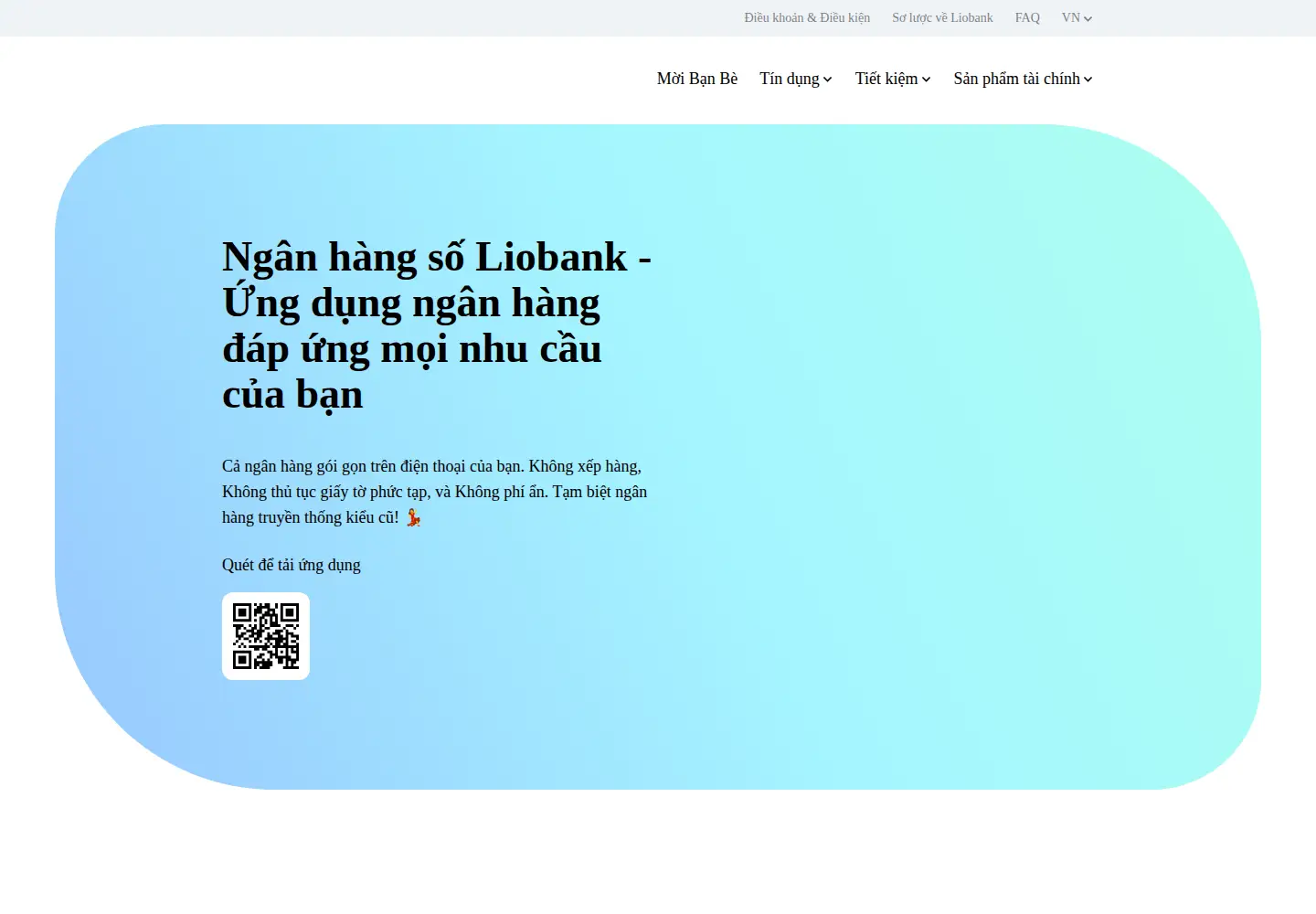Expand the Tiết kiệm menu
Screen dimensions: 1316x914
893,79
